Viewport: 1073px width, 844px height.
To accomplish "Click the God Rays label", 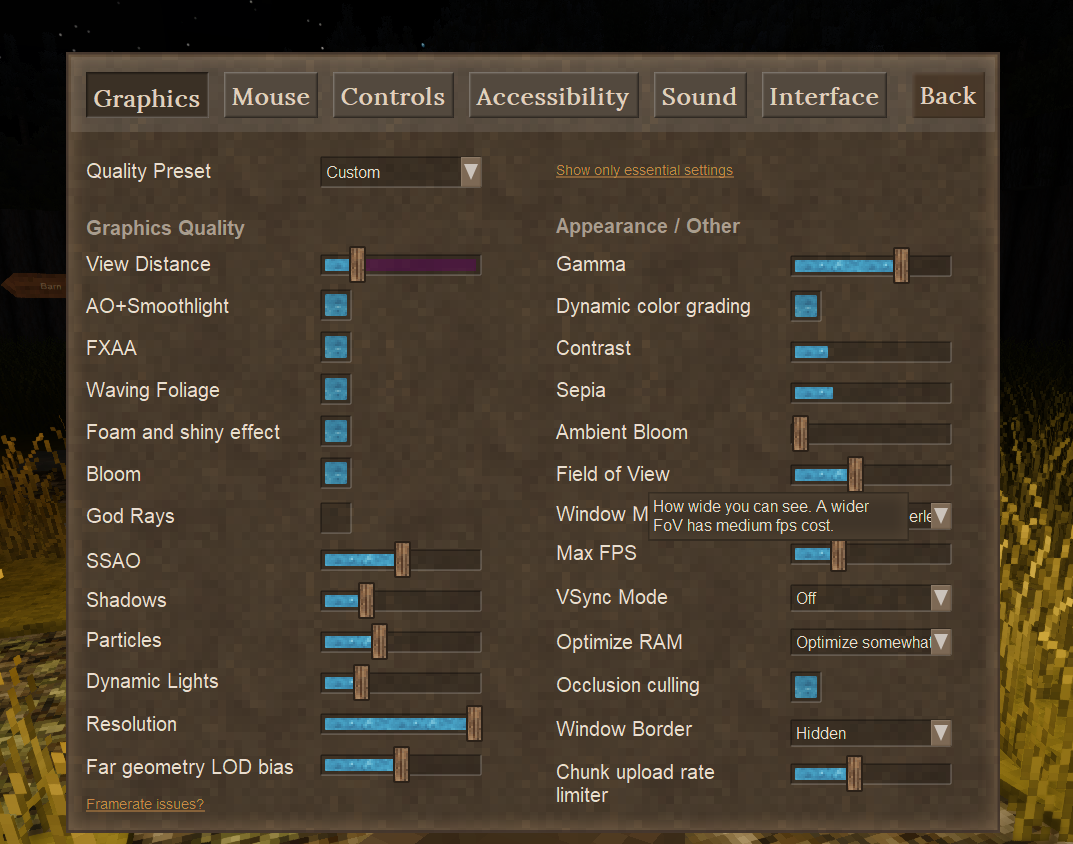I will pos(130,516).
